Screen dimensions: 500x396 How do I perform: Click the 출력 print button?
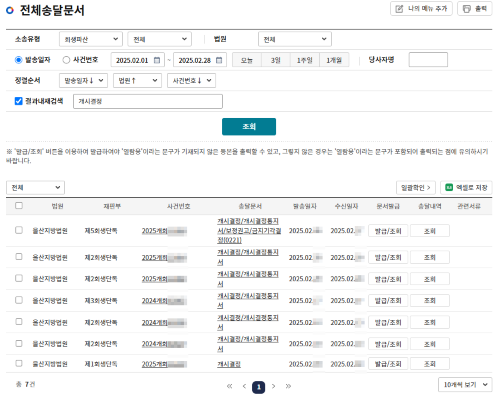coord(475,9)
